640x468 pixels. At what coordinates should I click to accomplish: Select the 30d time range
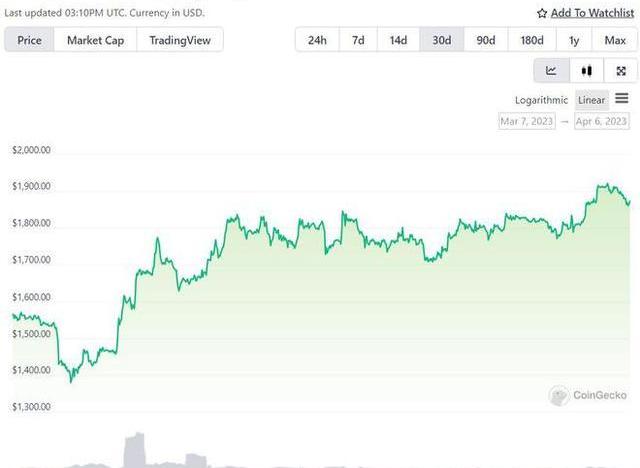tap(441, 40)
